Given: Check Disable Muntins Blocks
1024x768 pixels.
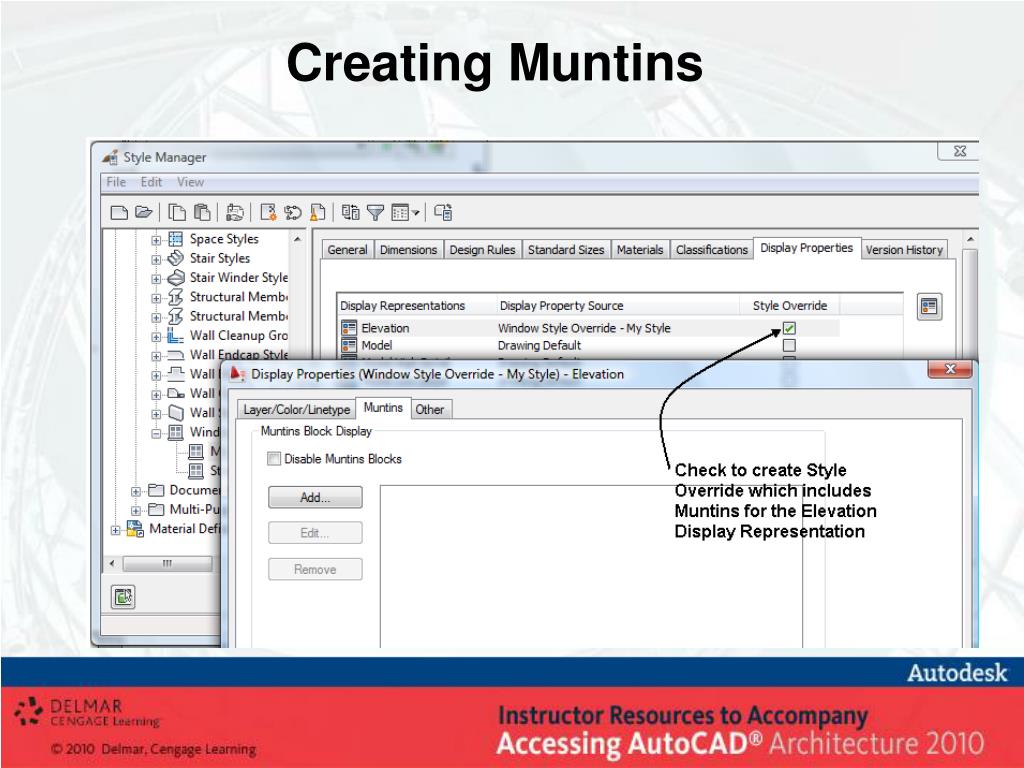Looking at the screenshot, I should (274, 459).
